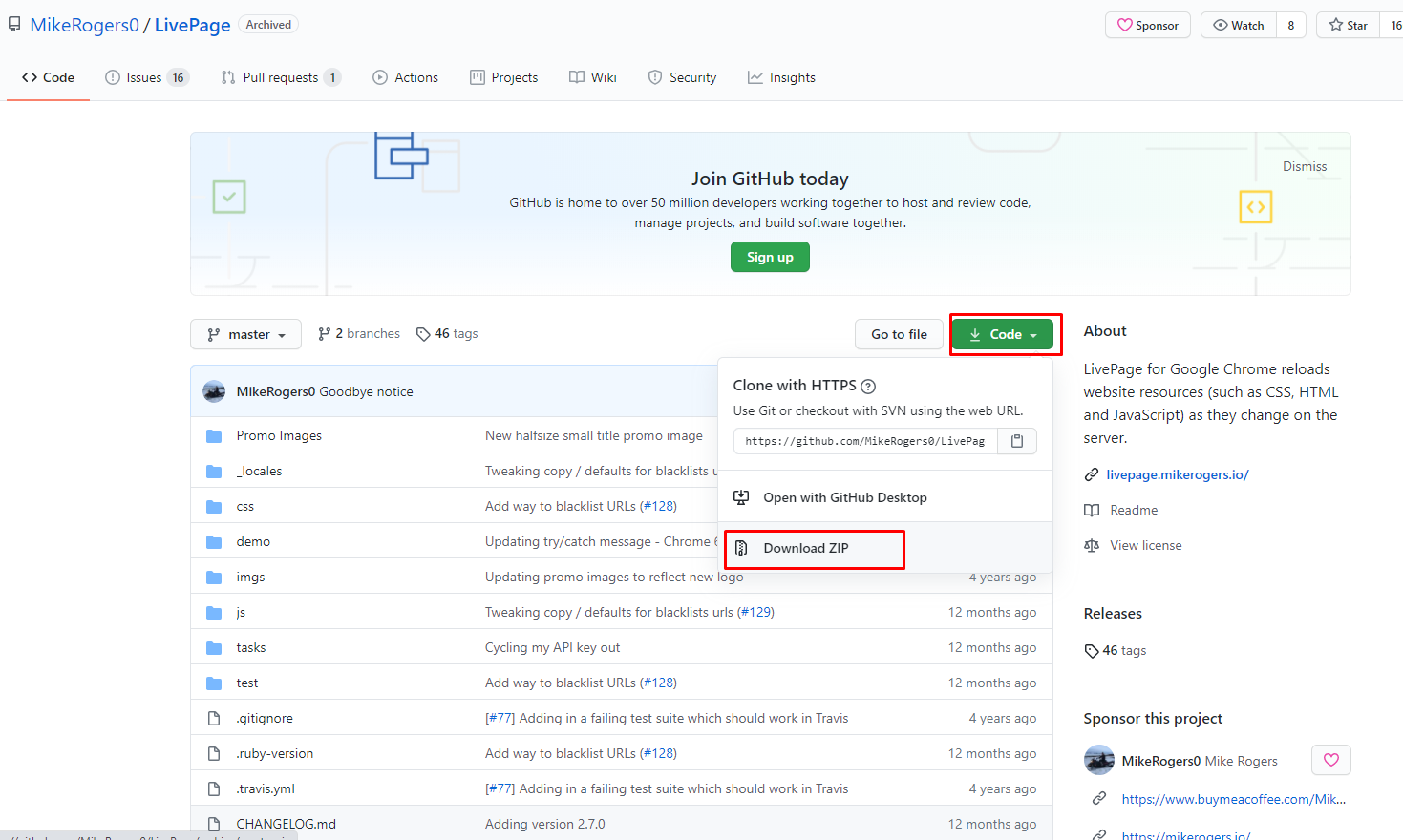
Task: Open the CHANGELOG.md file name
Action: [286, 824]
